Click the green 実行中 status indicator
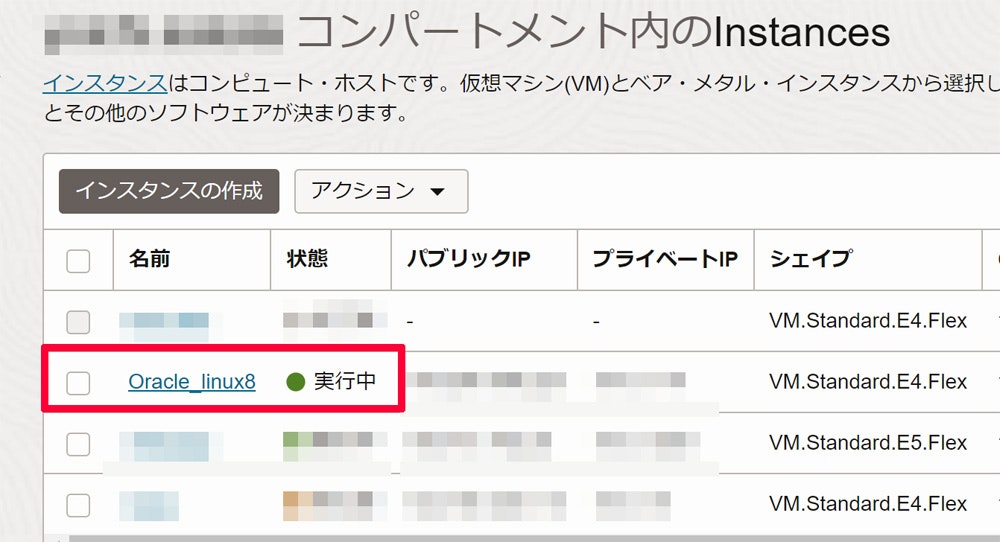Viewport: 1000px width, 542px height. point(296,382)
